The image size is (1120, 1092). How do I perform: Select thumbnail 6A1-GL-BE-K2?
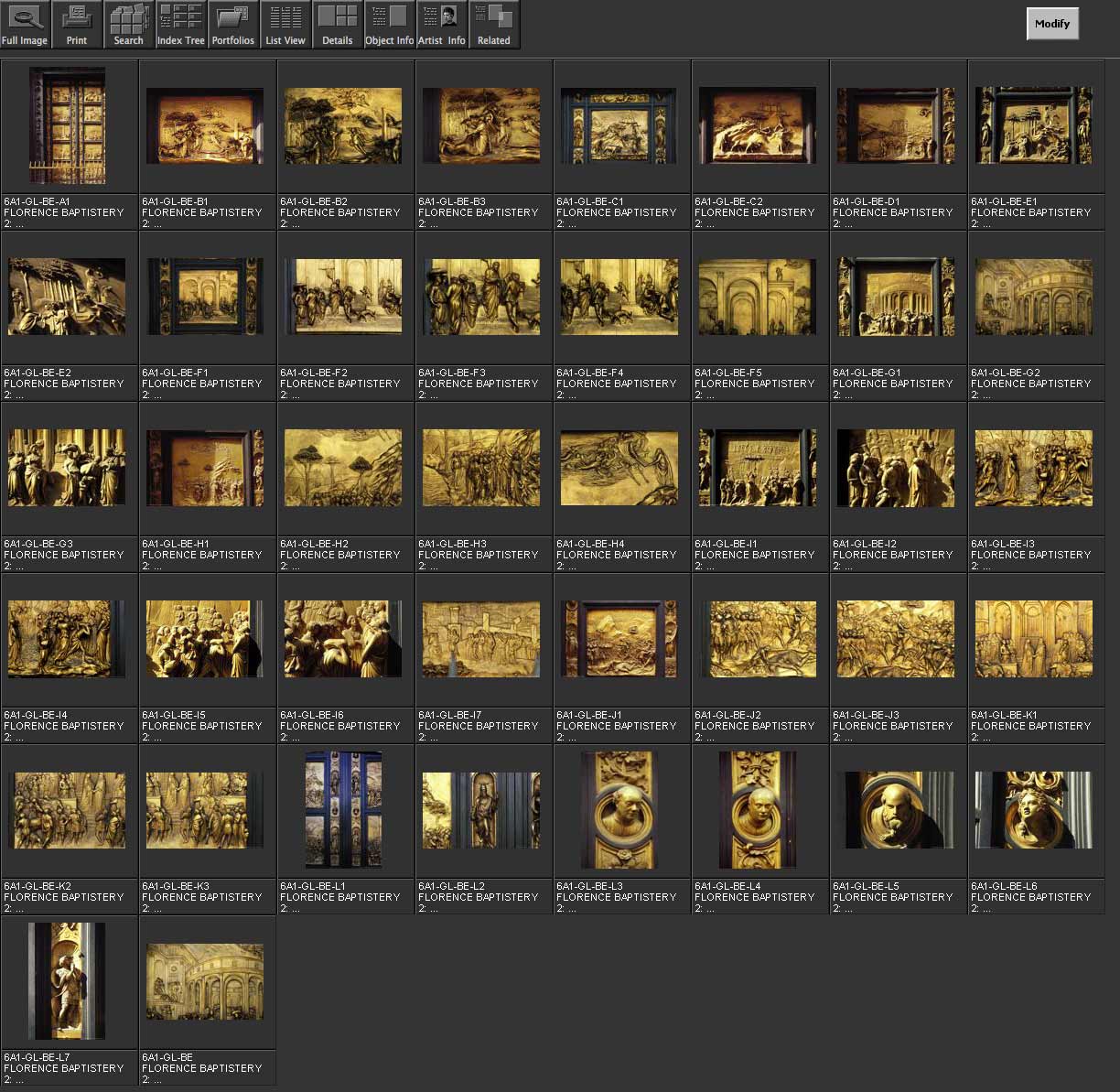pos(67,810)
